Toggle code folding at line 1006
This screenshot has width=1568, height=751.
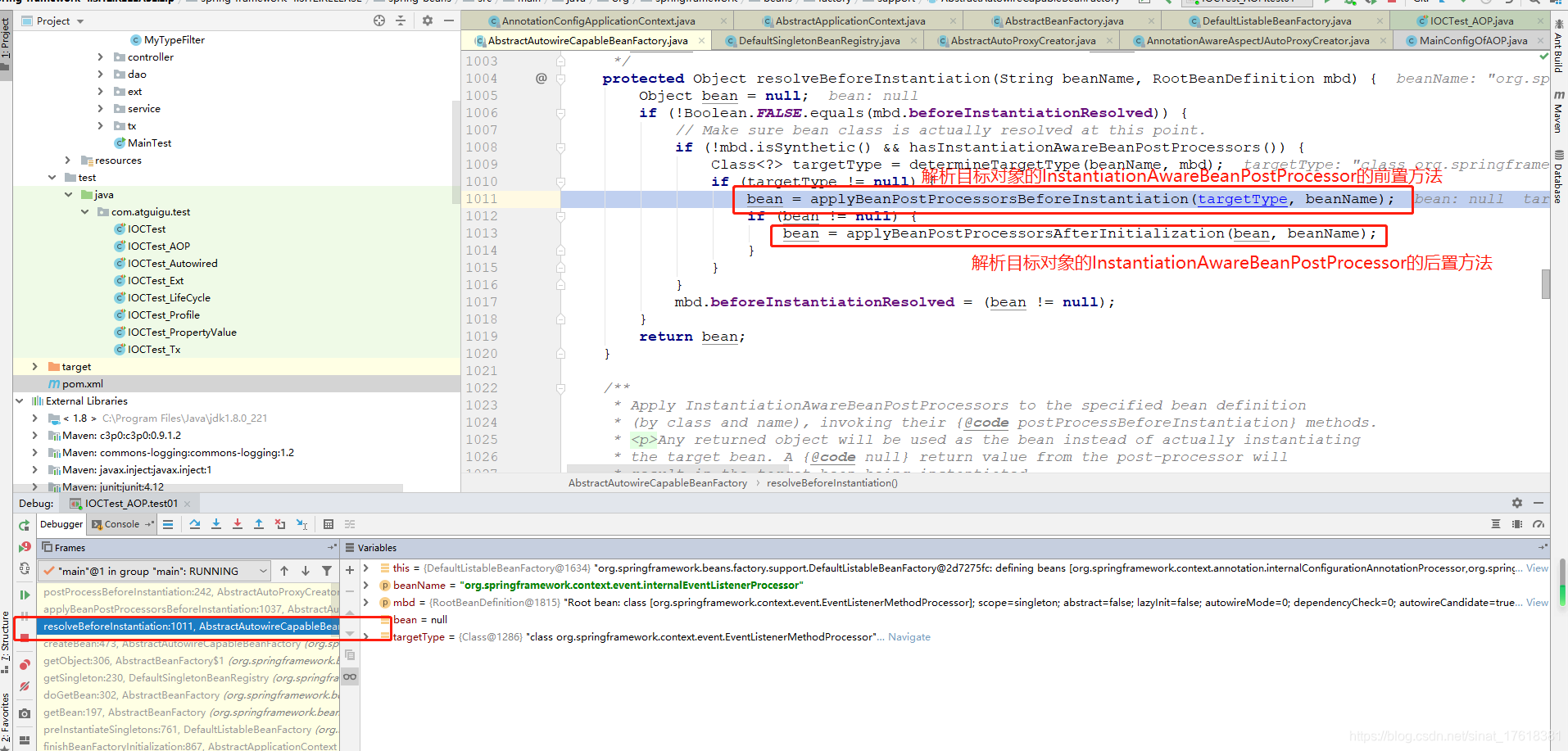[x=561, y=113]
